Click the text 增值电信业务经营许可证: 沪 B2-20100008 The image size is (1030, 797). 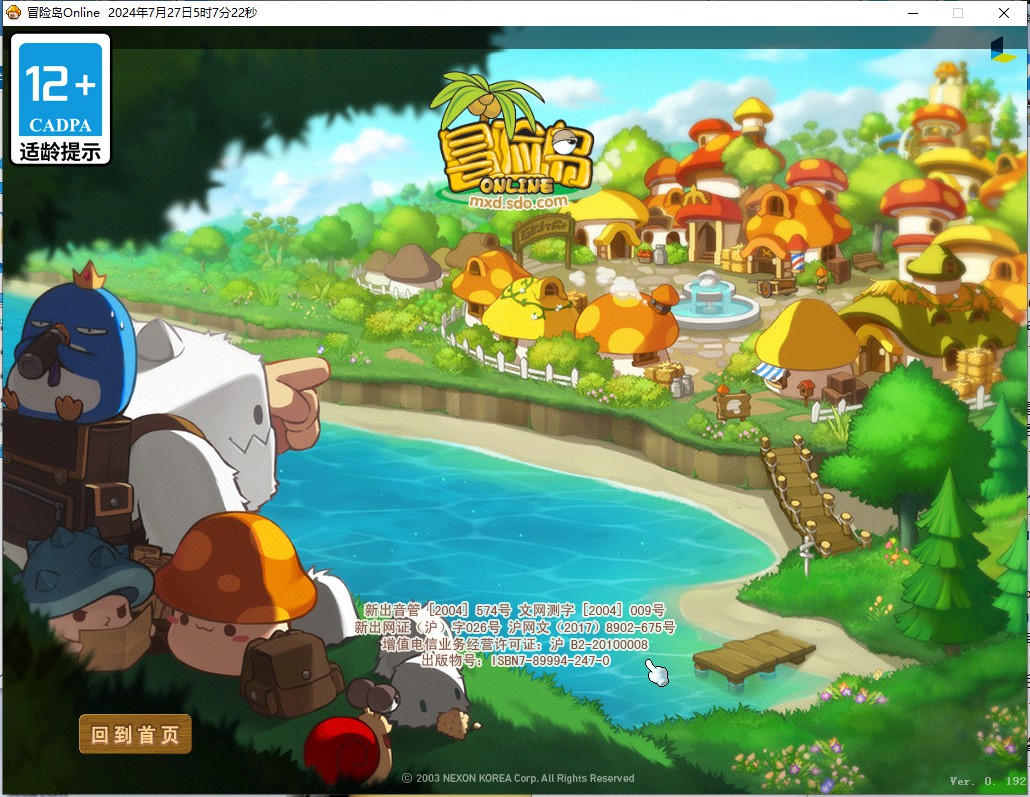(x=515, y=645)
